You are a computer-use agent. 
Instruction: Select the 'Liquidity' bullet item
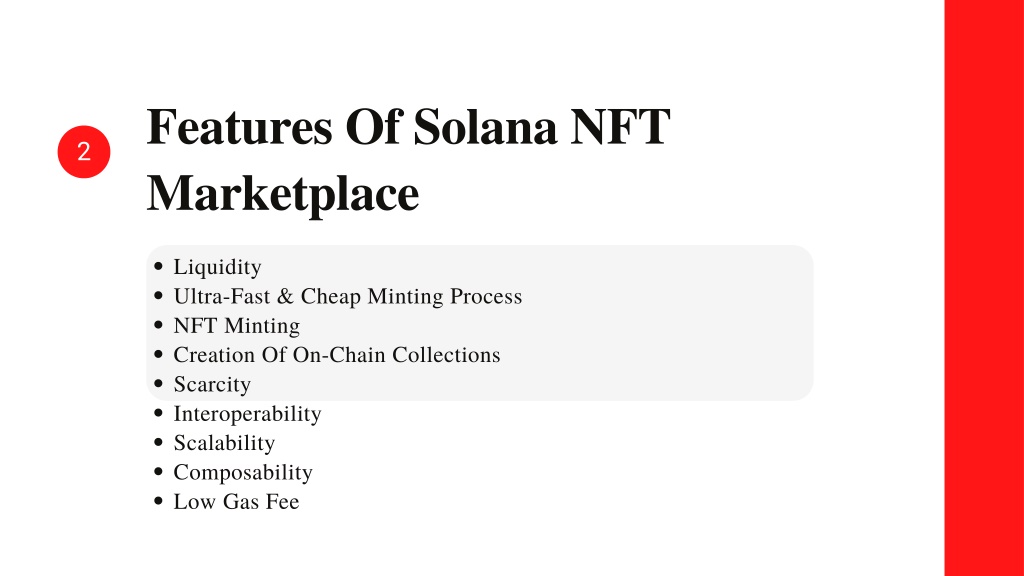coord(217,267)
